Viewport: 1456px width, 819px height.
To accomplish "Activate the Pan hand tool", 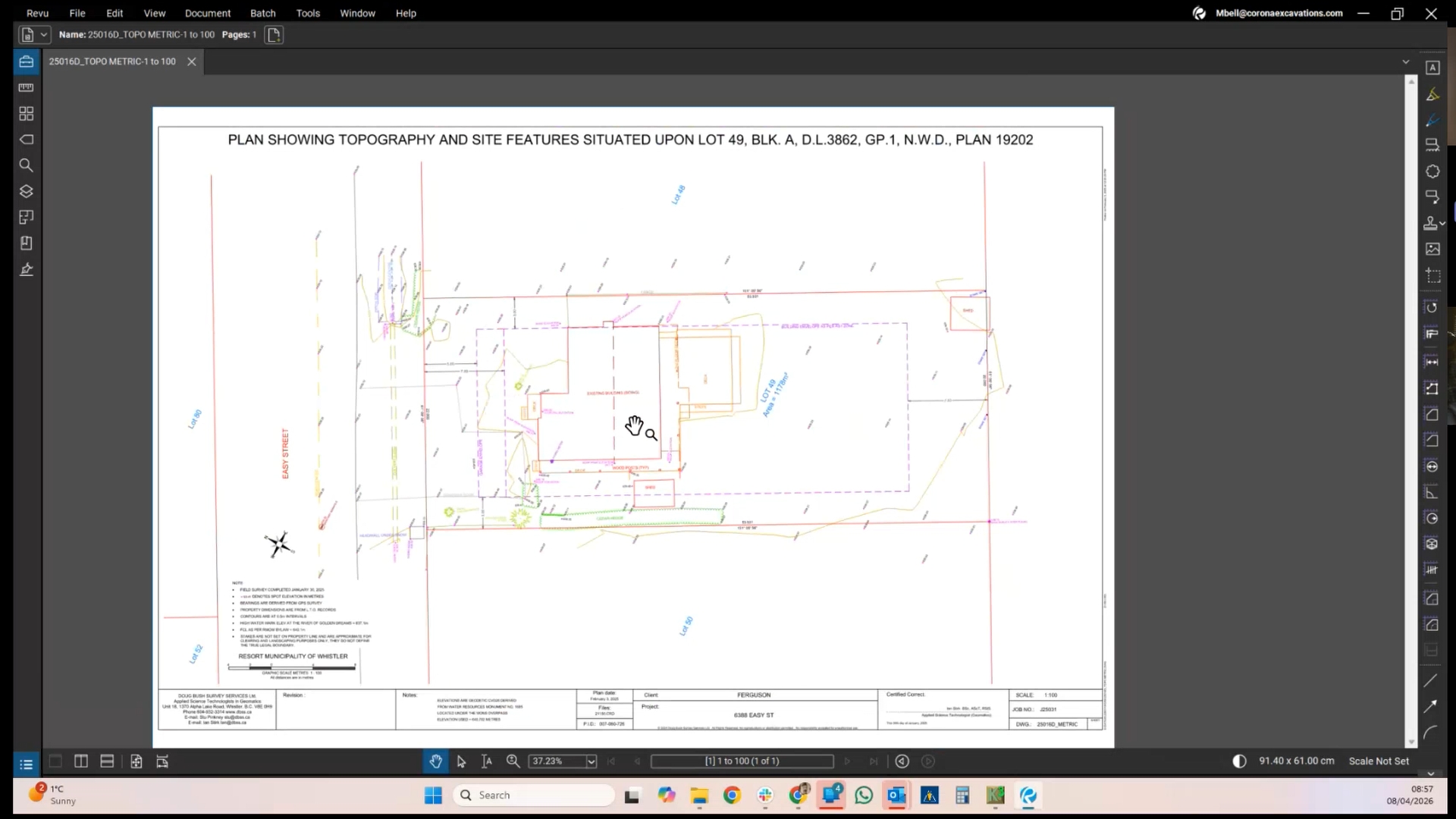I will click(x=435, y=761).
